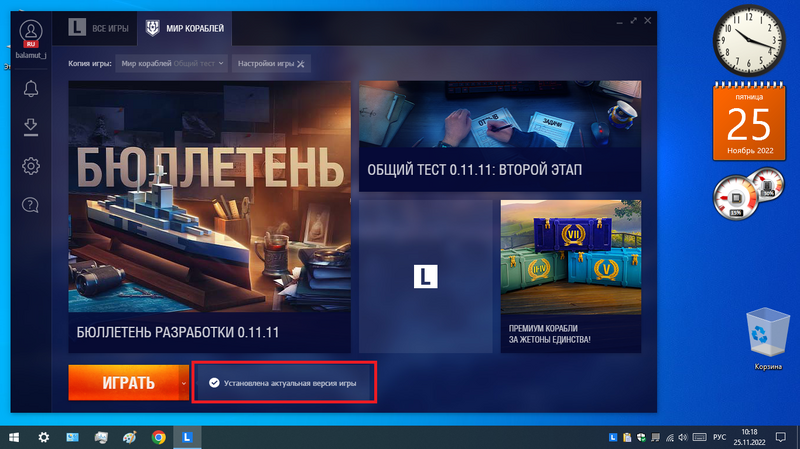The image size is (800, 449).
Task: Open the touch keyboard tray icon
Action: coord(699,437)
